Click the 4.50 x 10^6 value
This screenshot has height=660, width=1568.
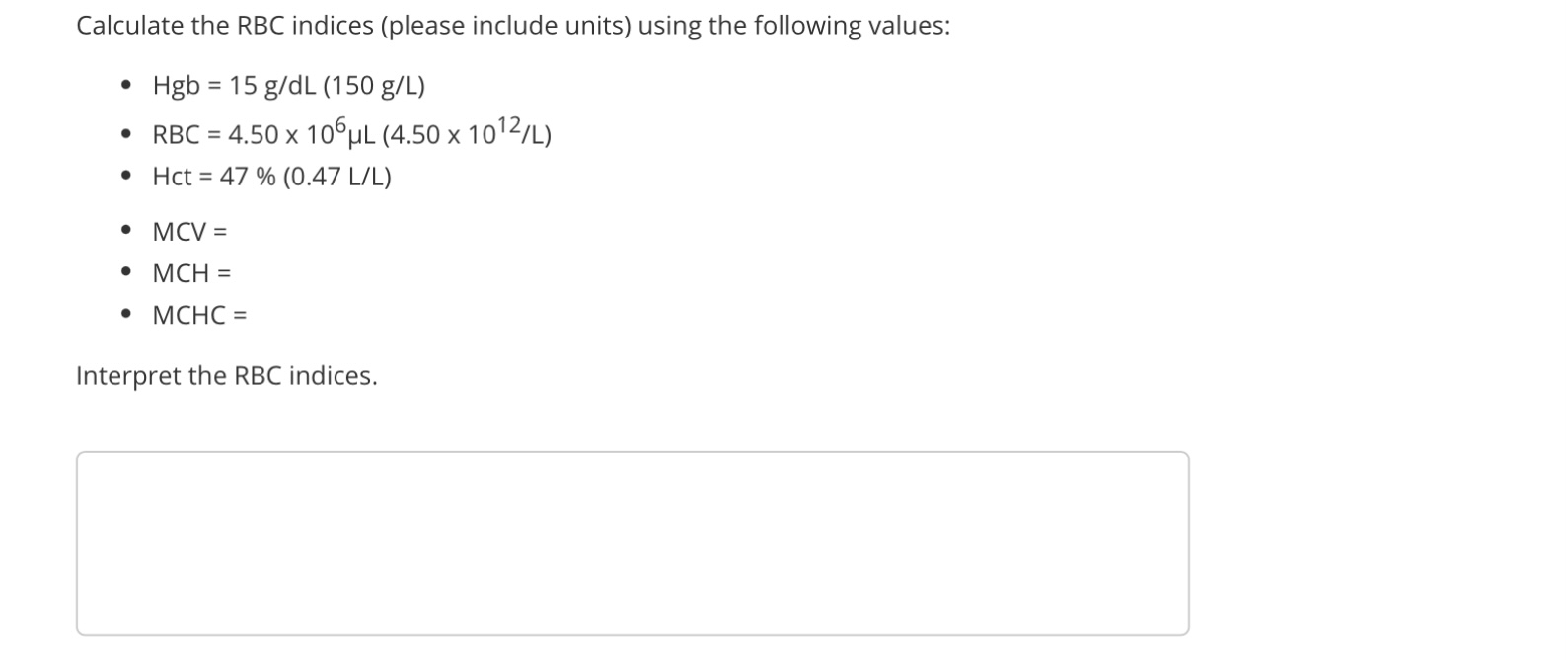[x=286, y=135]
